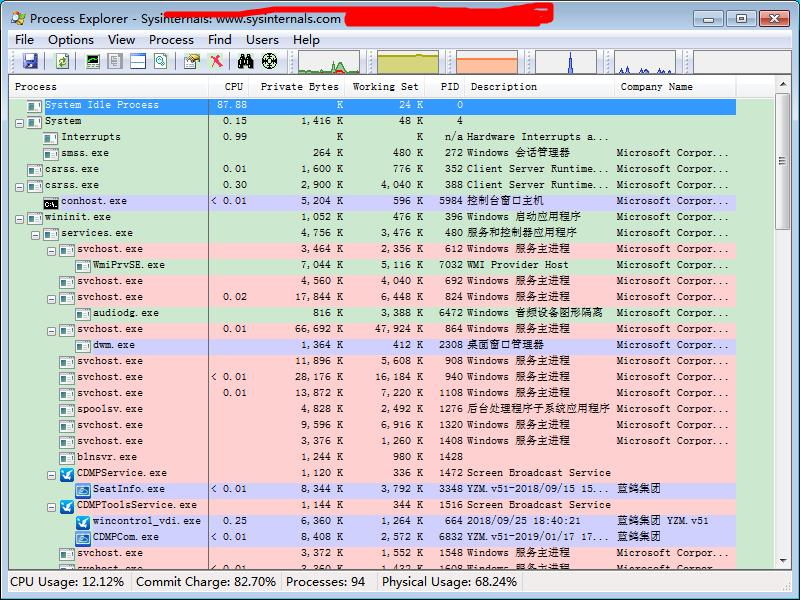Click the vertical scrollbar thumb
This screenshot has height=600, width=800.
click(783, 161)
